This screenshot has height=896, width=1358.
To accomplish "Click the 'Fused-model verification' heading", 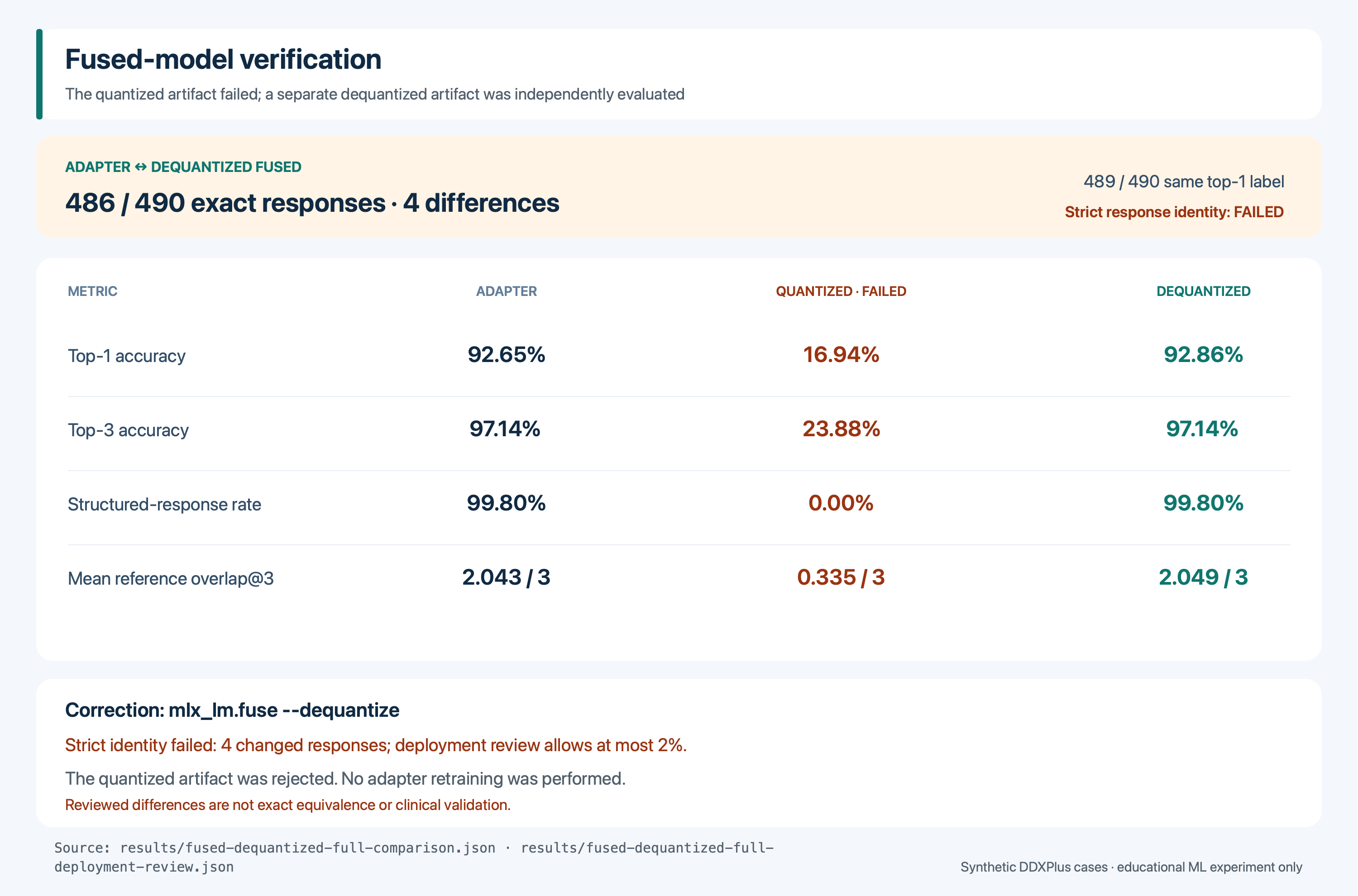I will pos(223,59).
